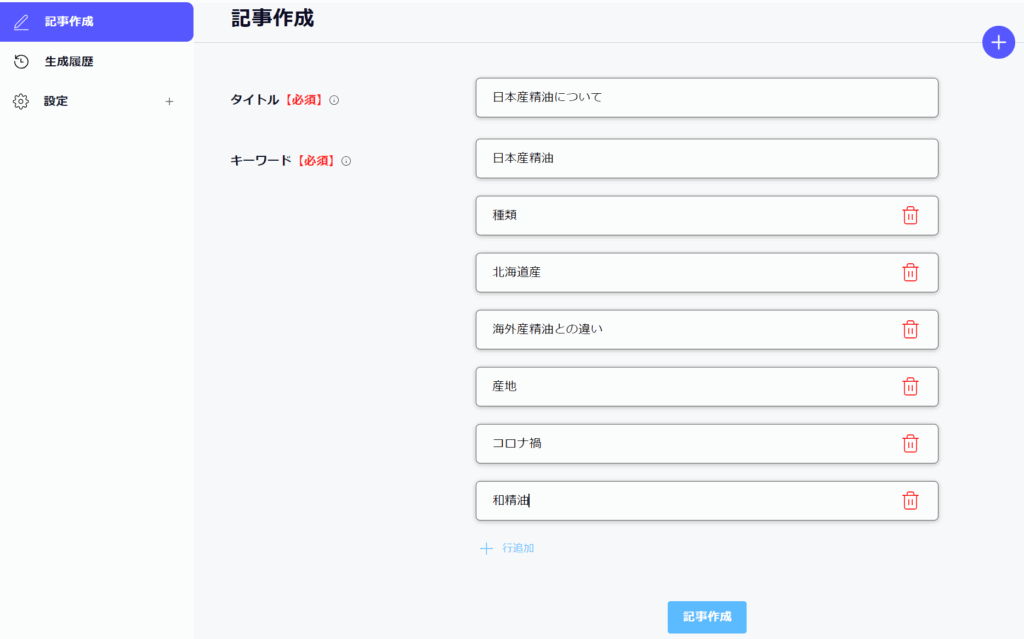1024x639 pixels.
Task: Add a keyword row via 行追加
Action: click(508, 548)
